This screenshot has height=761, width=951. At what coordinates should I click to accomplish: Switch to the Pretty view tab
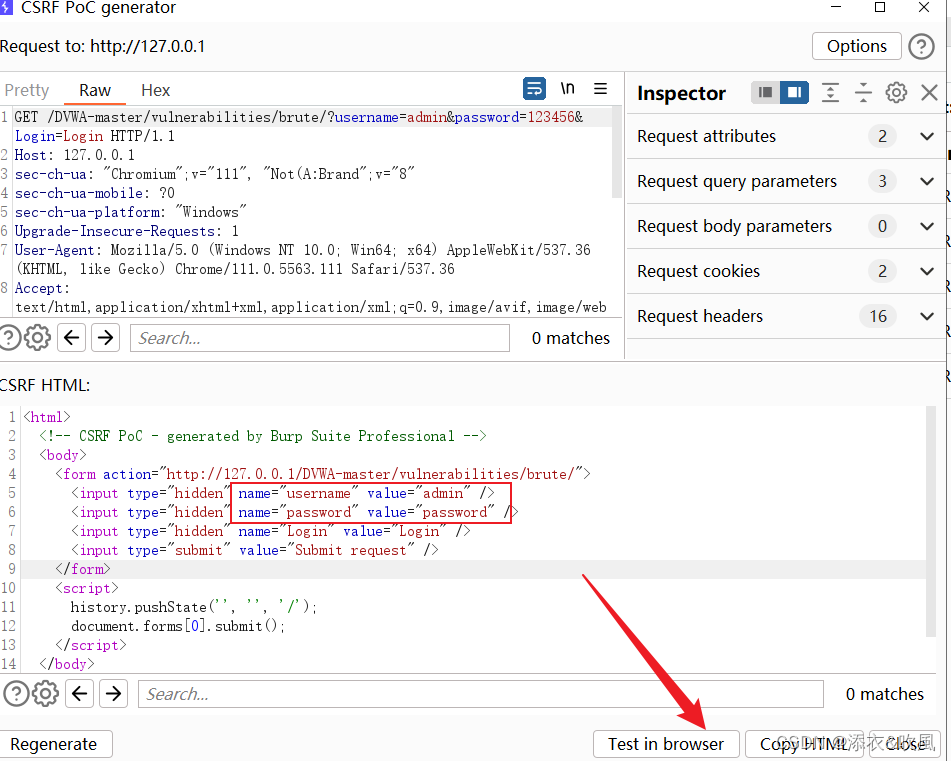[27, 90]
